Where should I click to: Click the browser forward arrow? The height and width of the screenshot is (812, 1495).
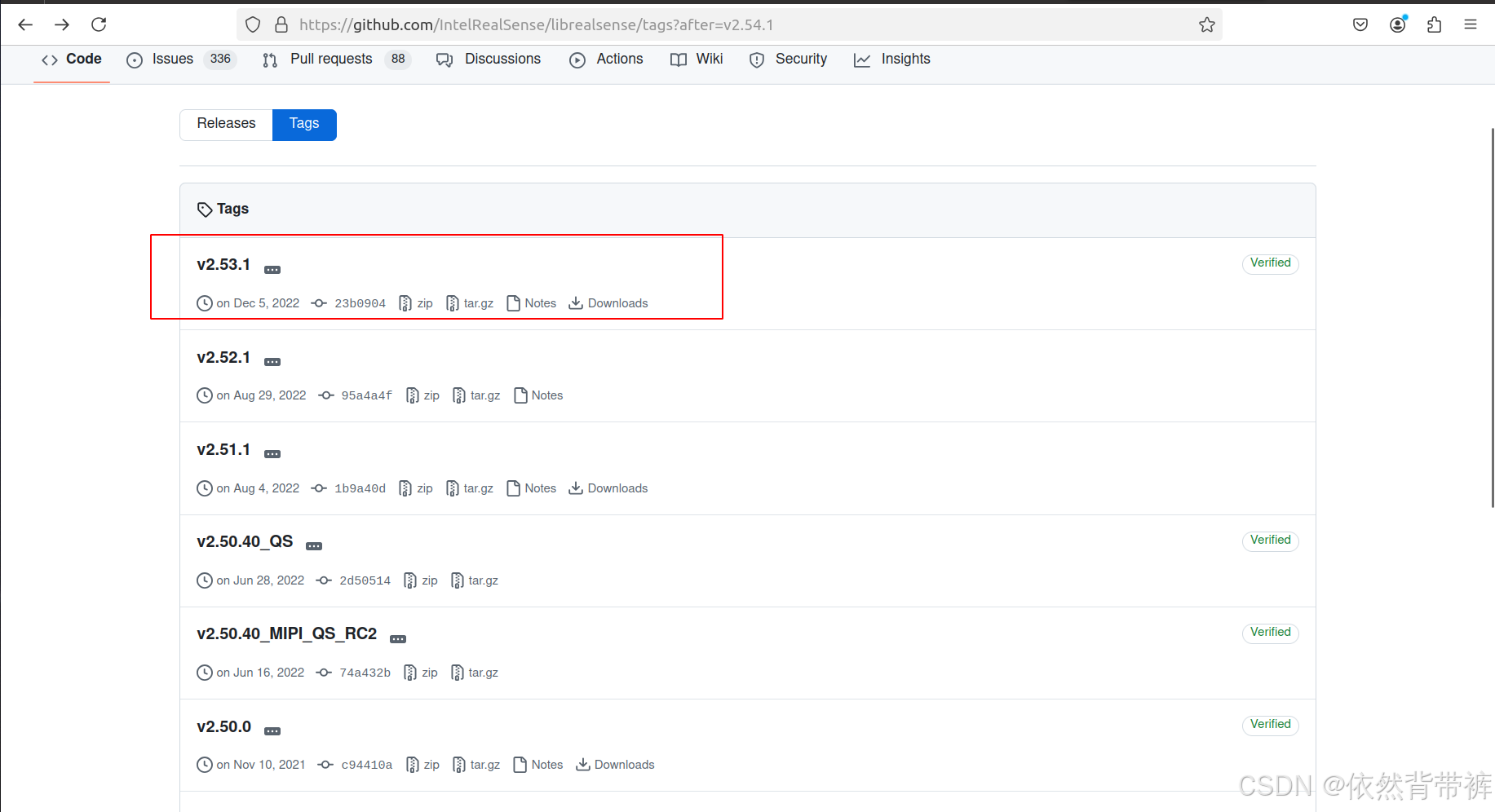click(x=62, y=24)
